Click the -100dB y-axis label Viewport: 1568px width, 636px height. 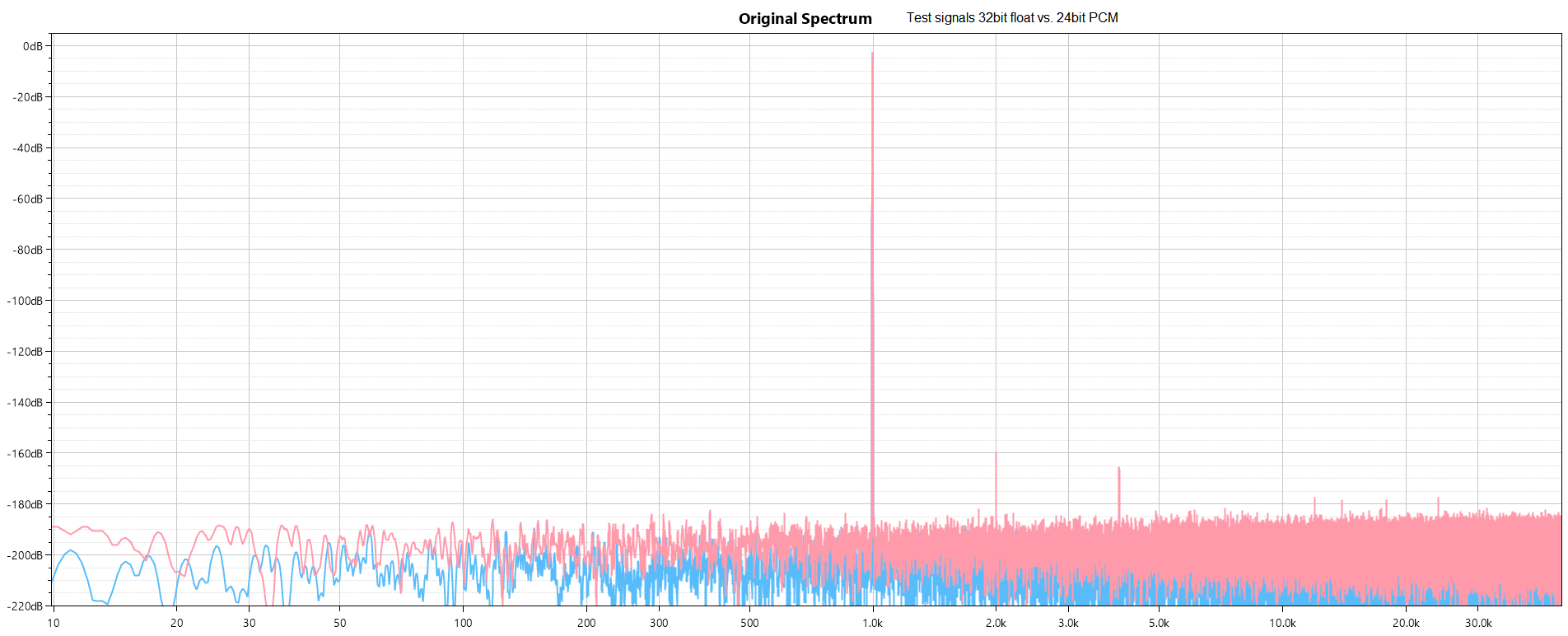point(25,301)
